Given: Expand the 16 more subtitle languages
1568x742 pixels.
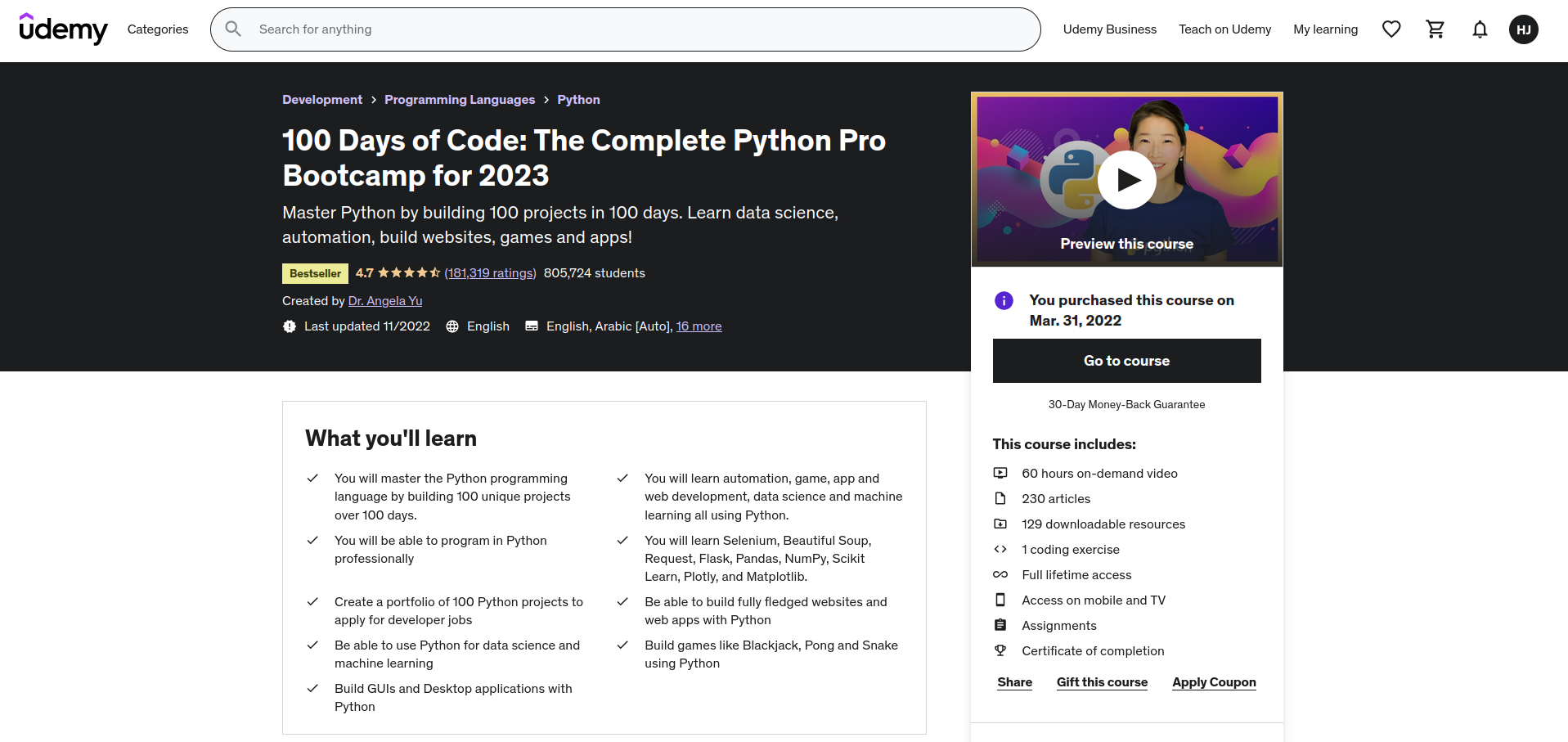Looking at the screenshot, I should (699, 326).
